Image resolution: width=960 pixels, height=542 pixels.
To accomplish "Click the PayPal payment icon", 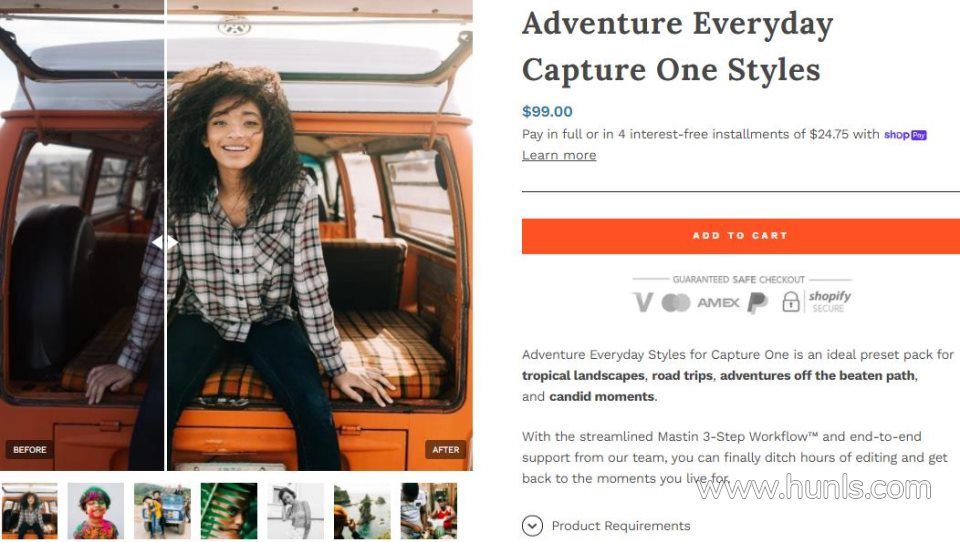I will tap(757, 303).
